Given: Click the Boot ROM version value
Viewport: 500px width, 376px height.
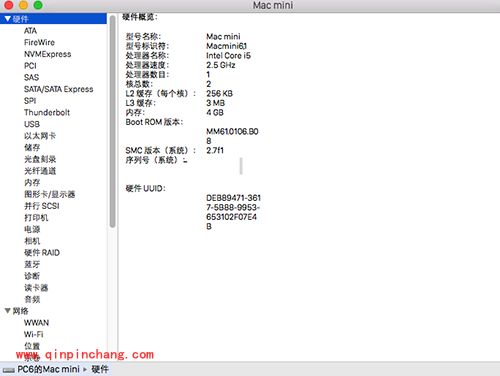Looking at the screenshot, I should click(232, 136).
